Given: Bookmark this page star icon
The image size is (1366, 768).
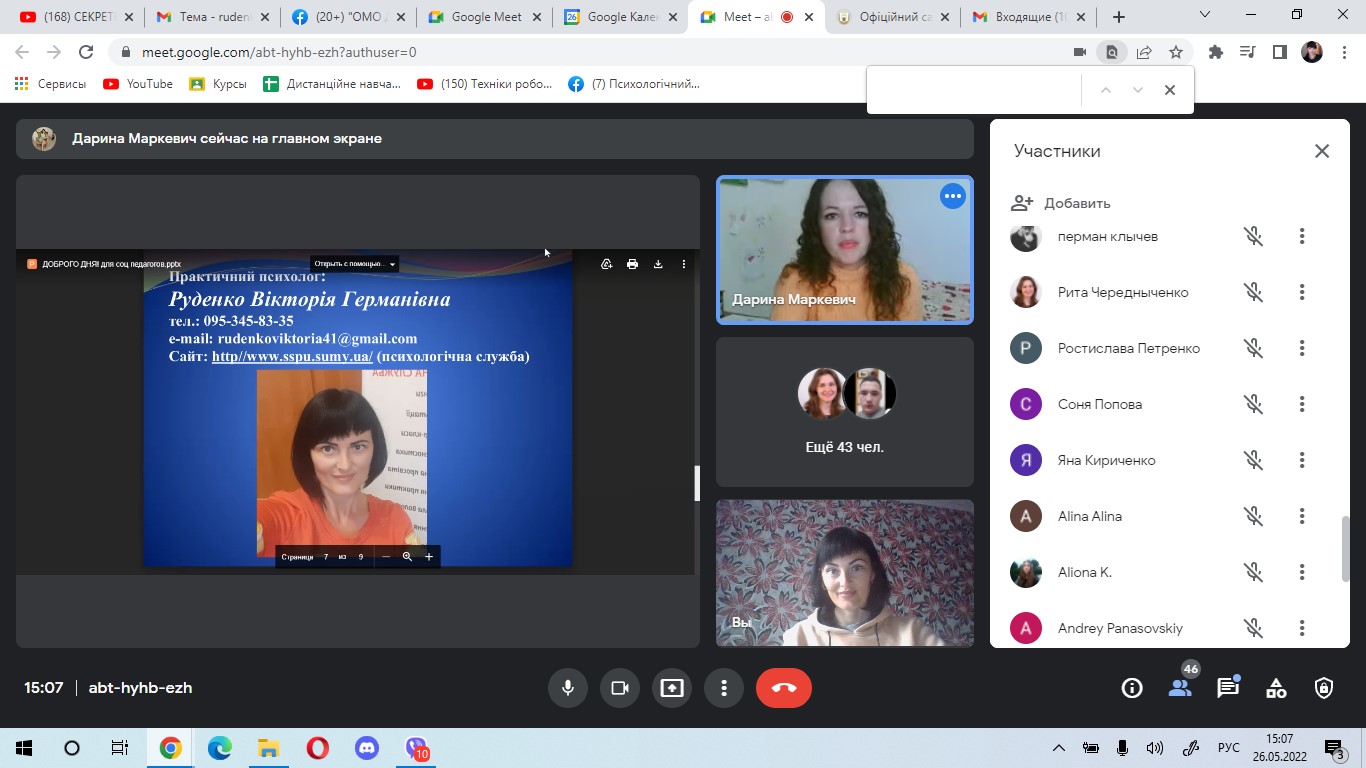Looking at the screenshot, I should 1176,52.
